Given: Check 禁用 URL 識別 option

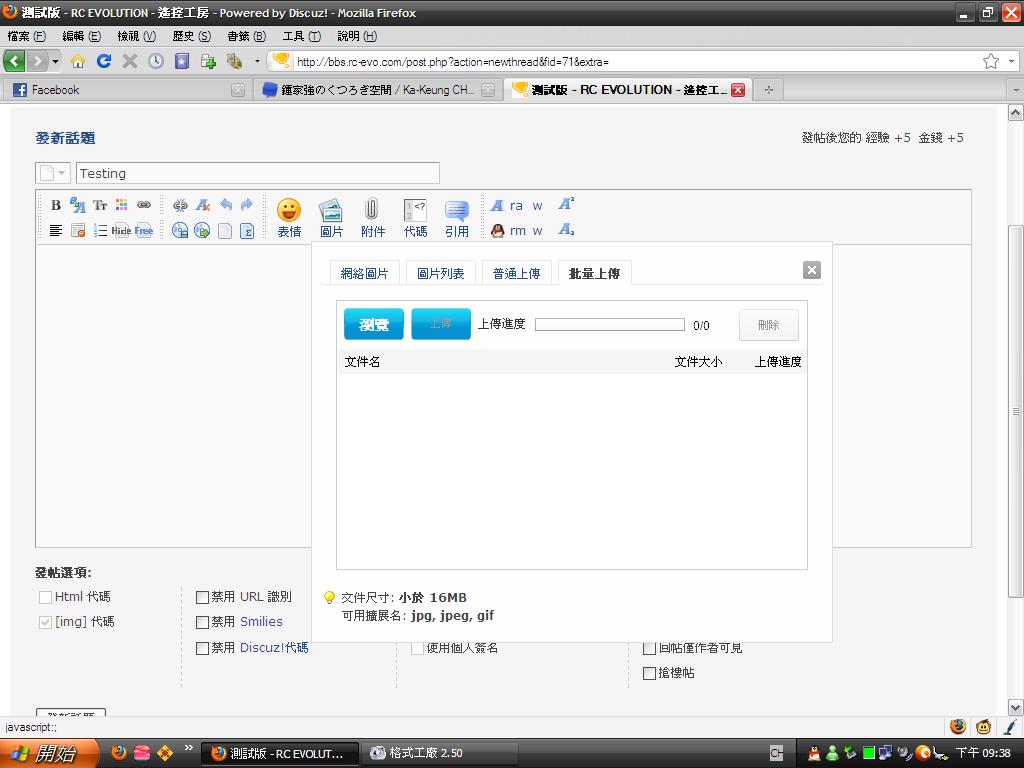Looking at the screenshot, I should pyautogui.click(x=202, y=597).
